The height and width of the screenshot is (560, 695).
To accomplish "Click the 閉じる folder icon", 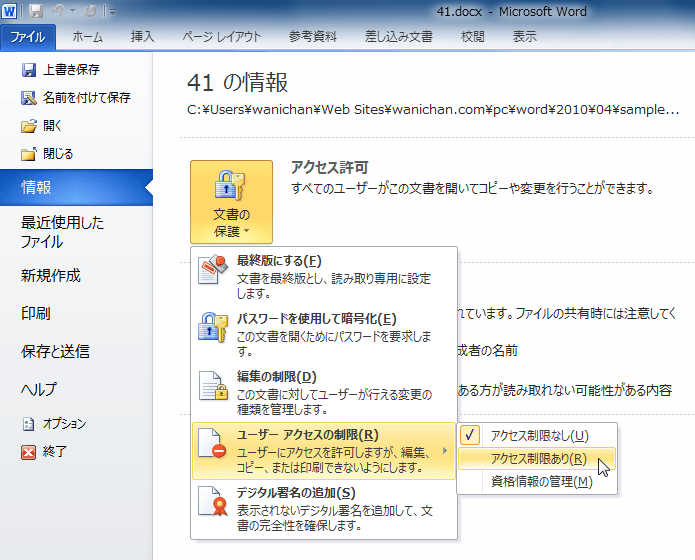I will 29,154.
